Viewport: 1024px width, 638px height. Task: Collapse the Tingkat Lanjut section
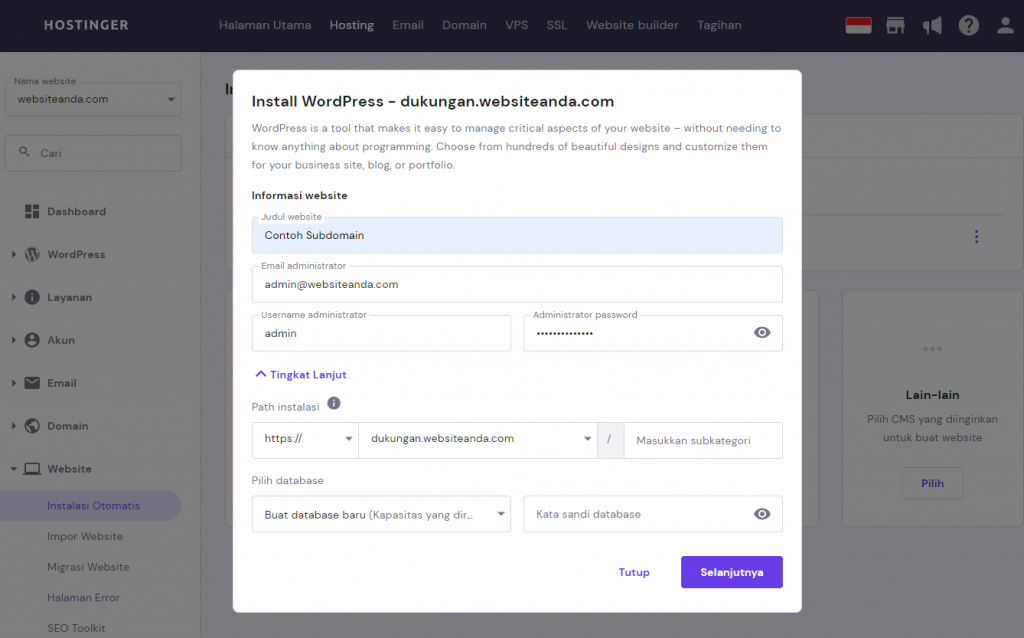coord(301,375)
